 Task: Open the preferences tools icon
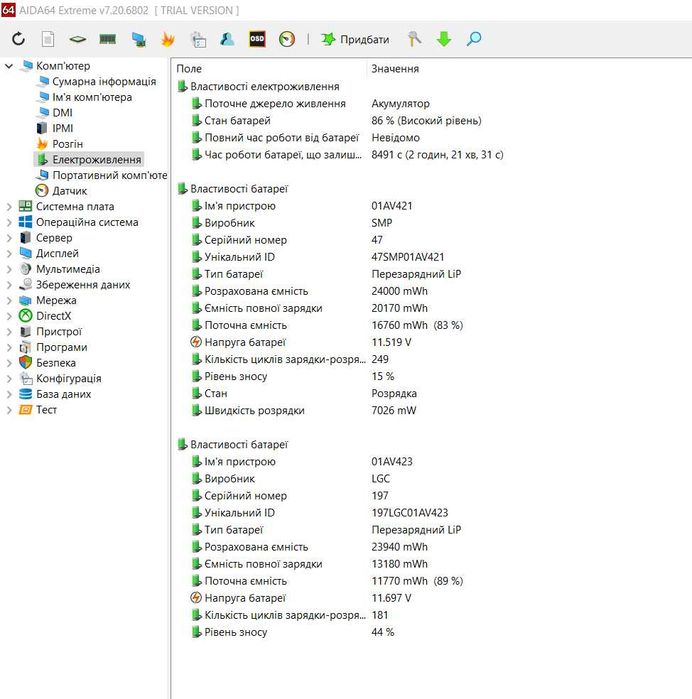pyautogui.click(x=414, y=39)
